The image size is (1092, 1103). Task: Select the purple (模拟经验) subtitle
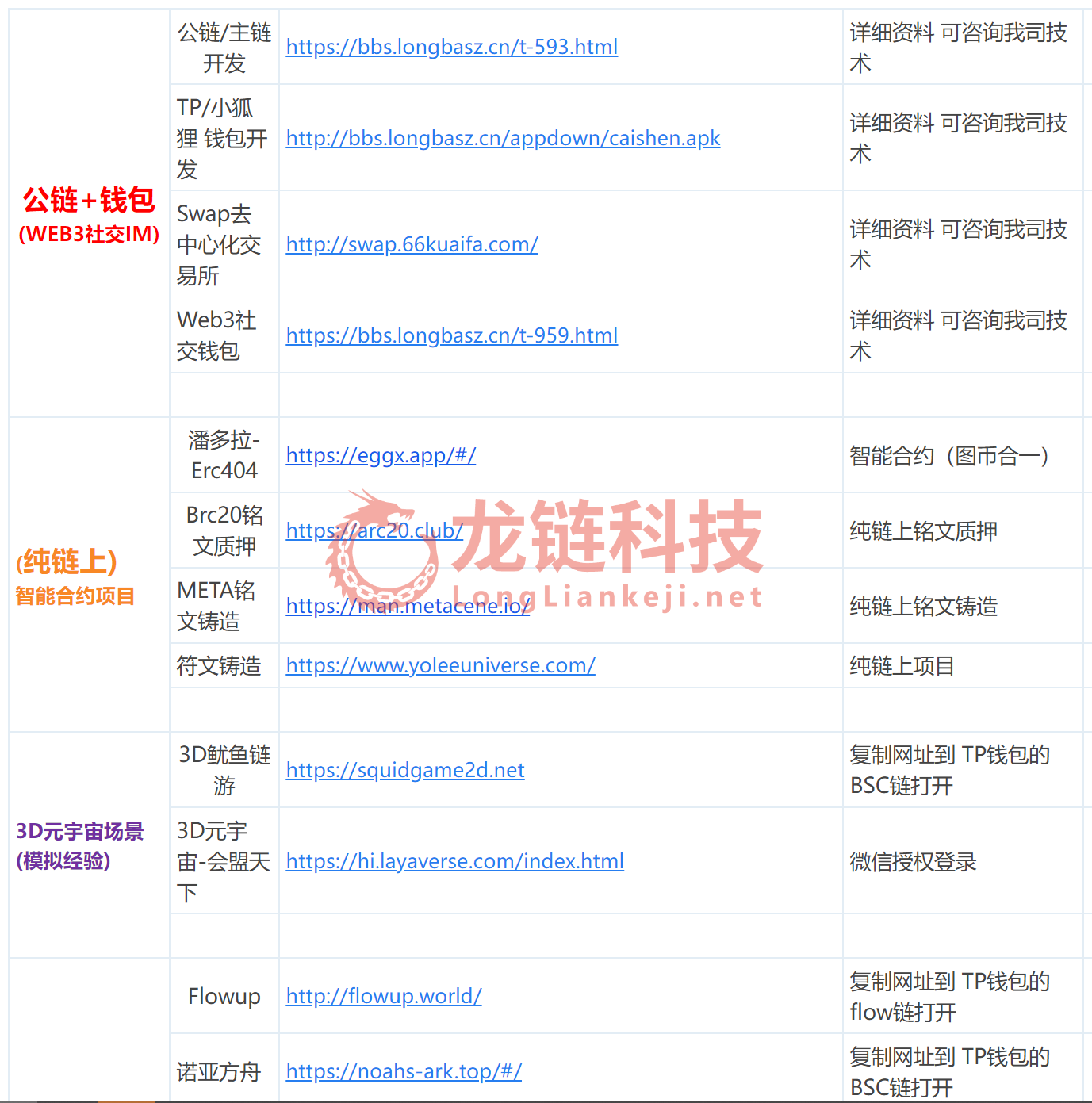63,860
